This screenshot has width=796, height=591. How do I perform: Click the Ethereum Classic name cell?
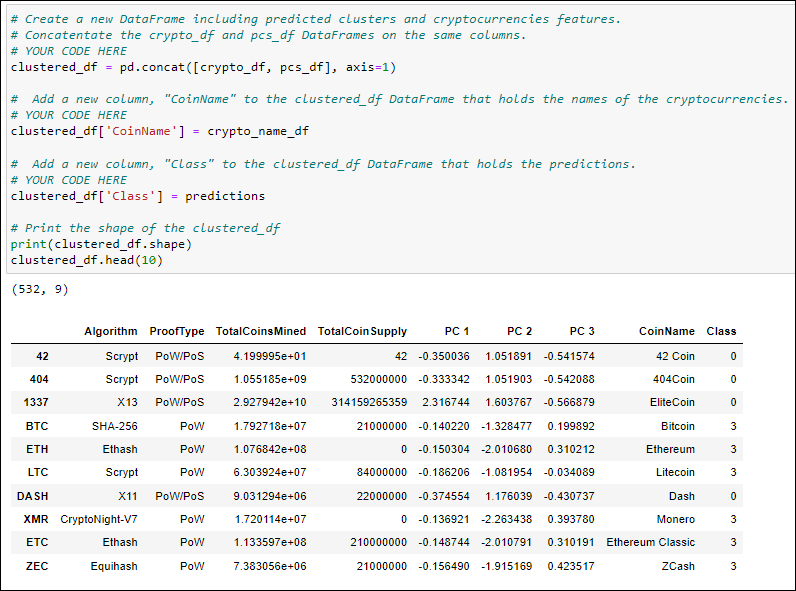pyautogui.click(x=650, y=542)
